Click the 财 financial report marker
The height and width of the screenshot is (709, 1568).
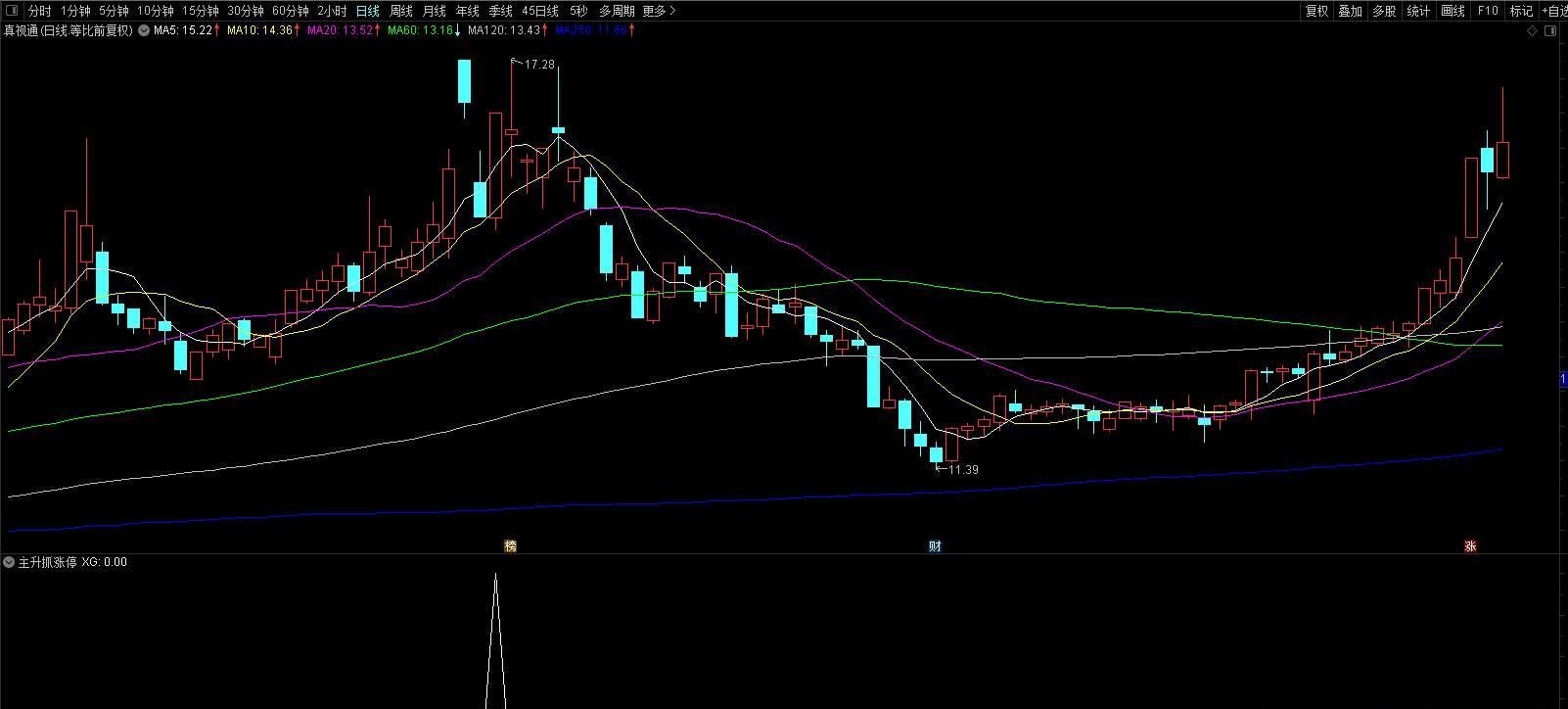coord(935,546)
